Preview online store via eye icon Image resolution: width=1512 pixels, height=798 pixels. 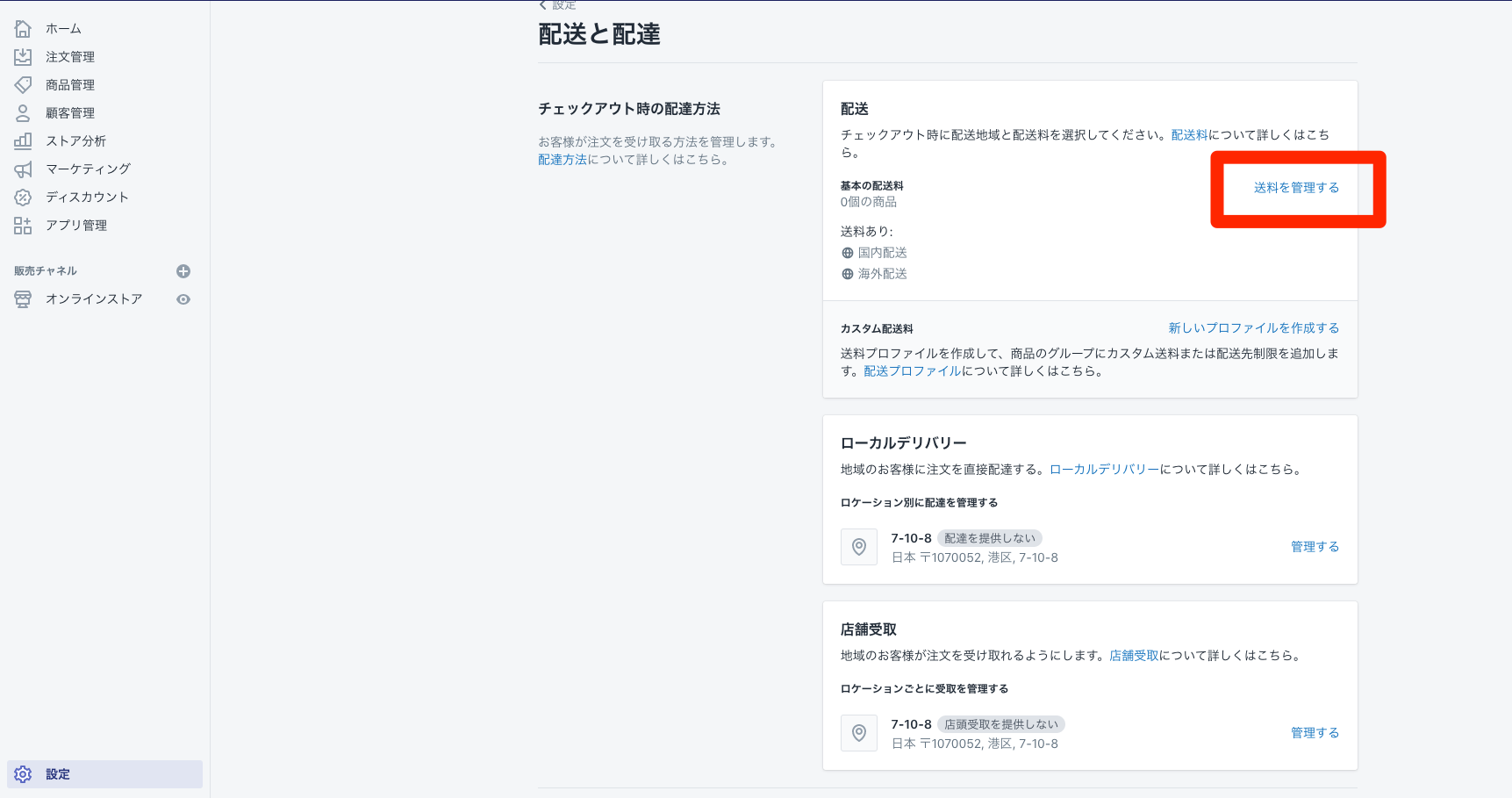click(x=183, y=299)
